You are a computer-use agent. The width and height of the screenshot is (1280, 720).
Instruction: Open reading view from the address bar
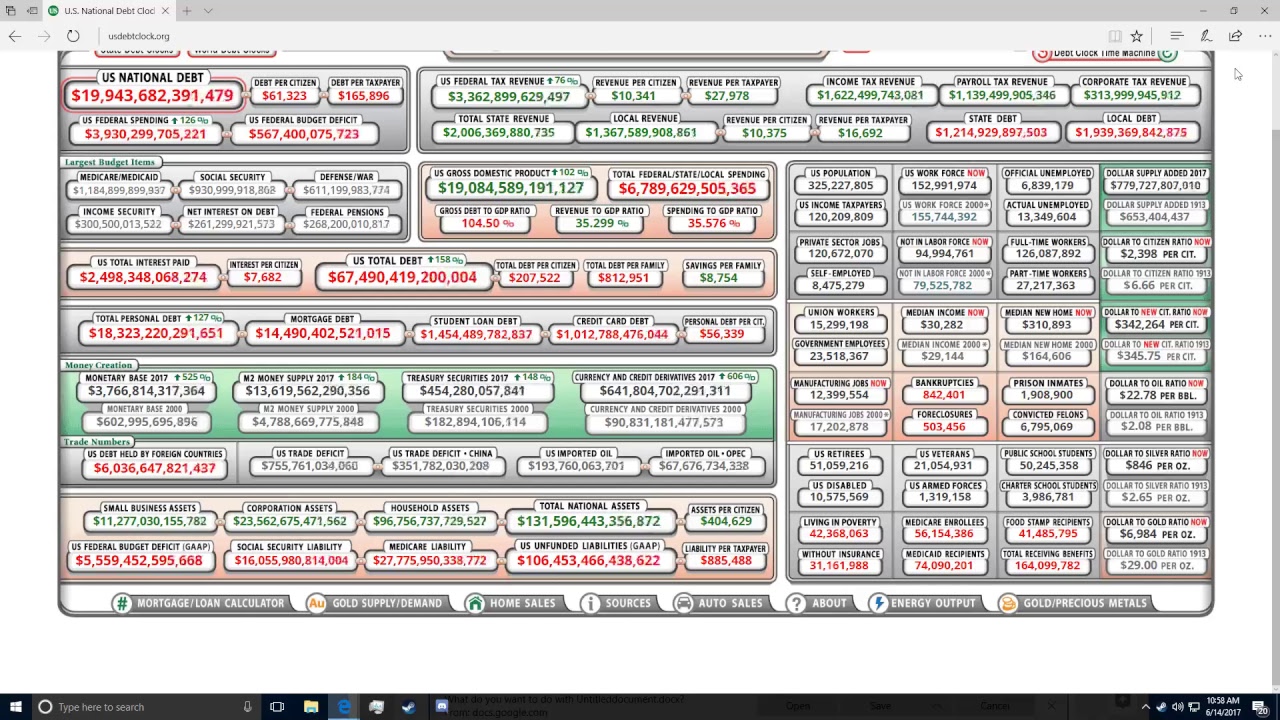tap(1115, 36)
